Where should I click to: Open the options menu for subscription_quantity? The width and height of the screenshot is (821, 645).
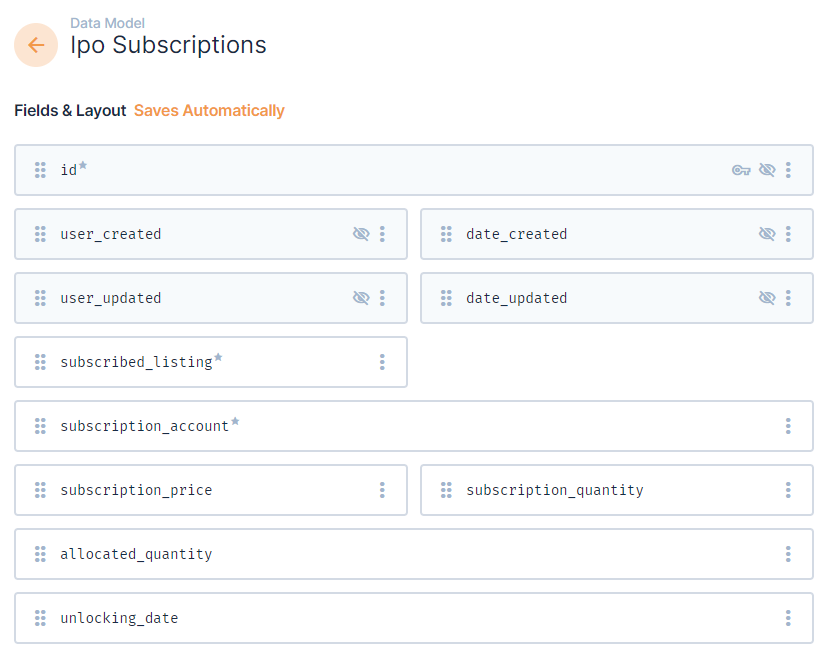[788, 490]
